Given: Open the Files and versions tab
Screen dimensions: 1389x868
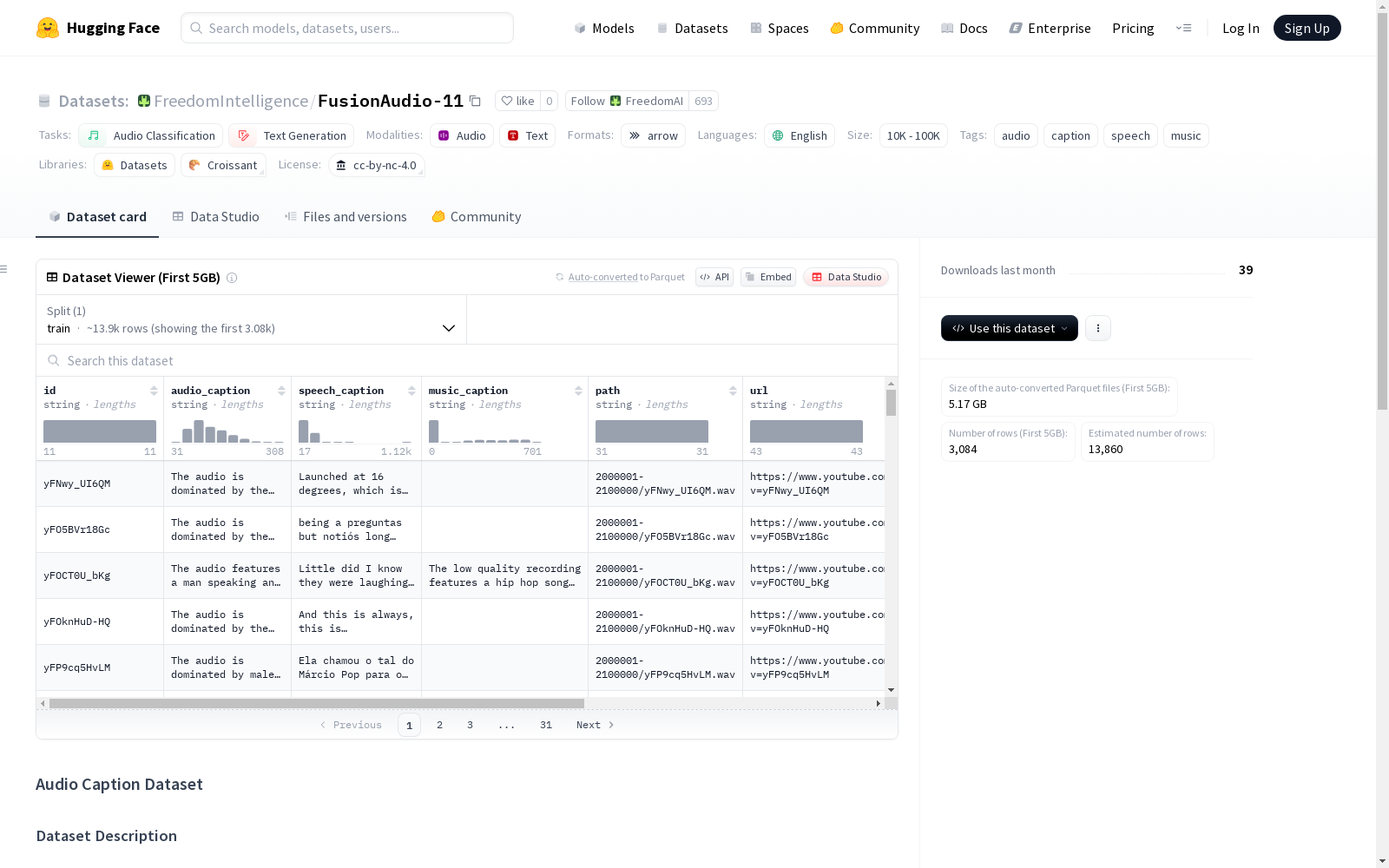Looking at the screenshot, I should point(346,217).
